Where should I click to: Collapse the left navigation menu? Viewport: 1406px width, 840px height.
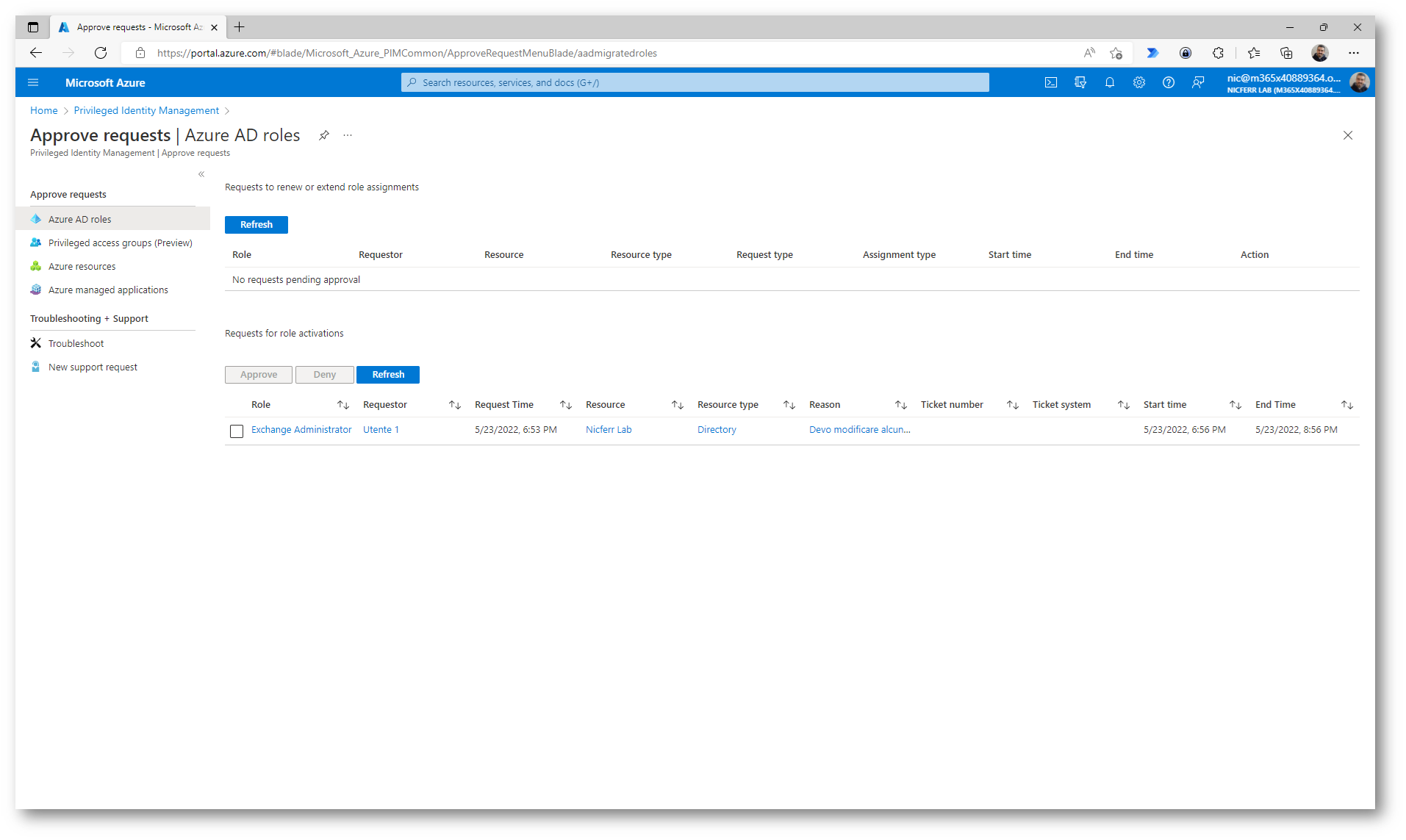pos(201,174)
